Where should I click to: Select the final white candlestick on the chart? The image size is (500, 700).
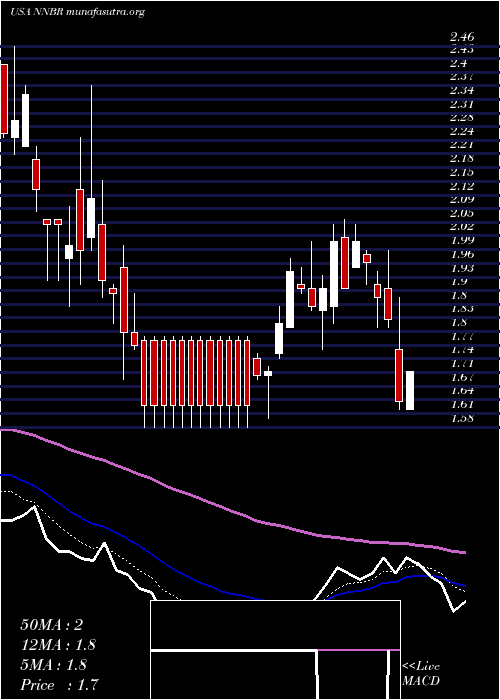(409, 391)
